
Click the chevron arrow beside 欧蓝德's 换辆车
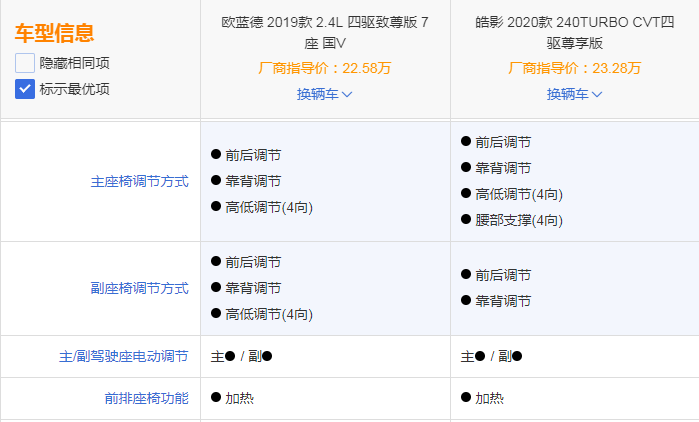[x=347, y=95]
